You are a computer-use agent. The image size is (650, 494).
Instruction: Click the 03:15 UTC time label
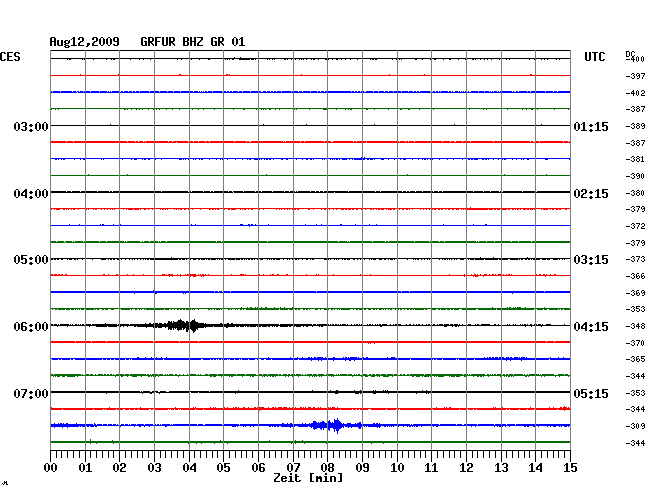coord(591,260)
